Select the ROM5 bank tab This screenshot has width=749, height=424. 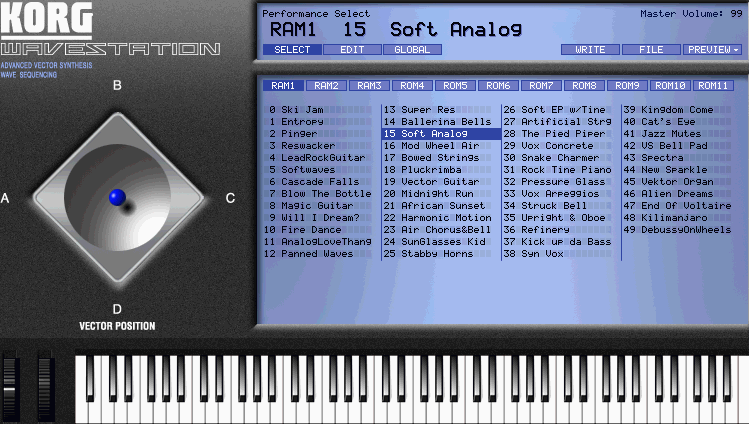[455, 85]
